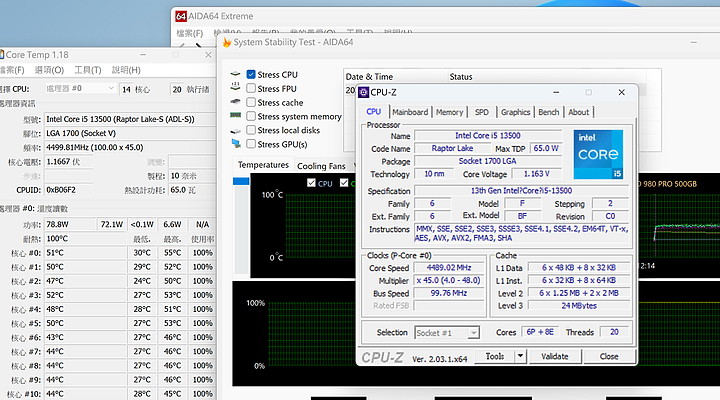Enable Stress system memory checkbox
The width and height of the screenshot is (720, 400).
pos(251,116)
